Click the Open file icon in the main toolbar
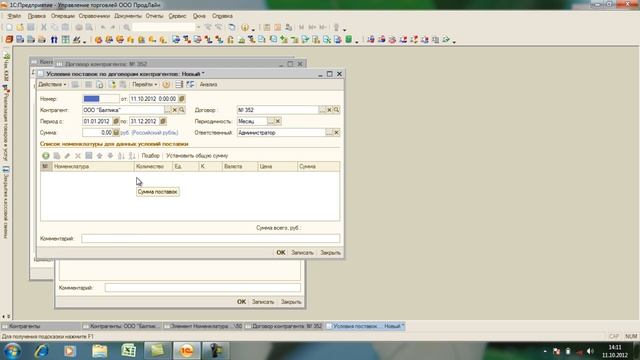The width and height of the screenshot is (640, 360). [20, 27]
